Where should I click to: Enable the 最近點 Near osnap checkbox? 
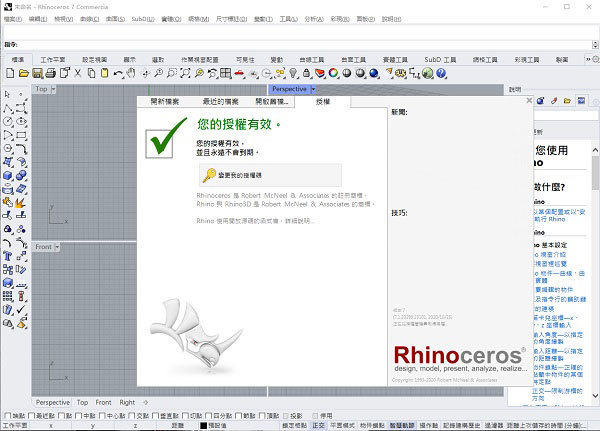(31, 416)
